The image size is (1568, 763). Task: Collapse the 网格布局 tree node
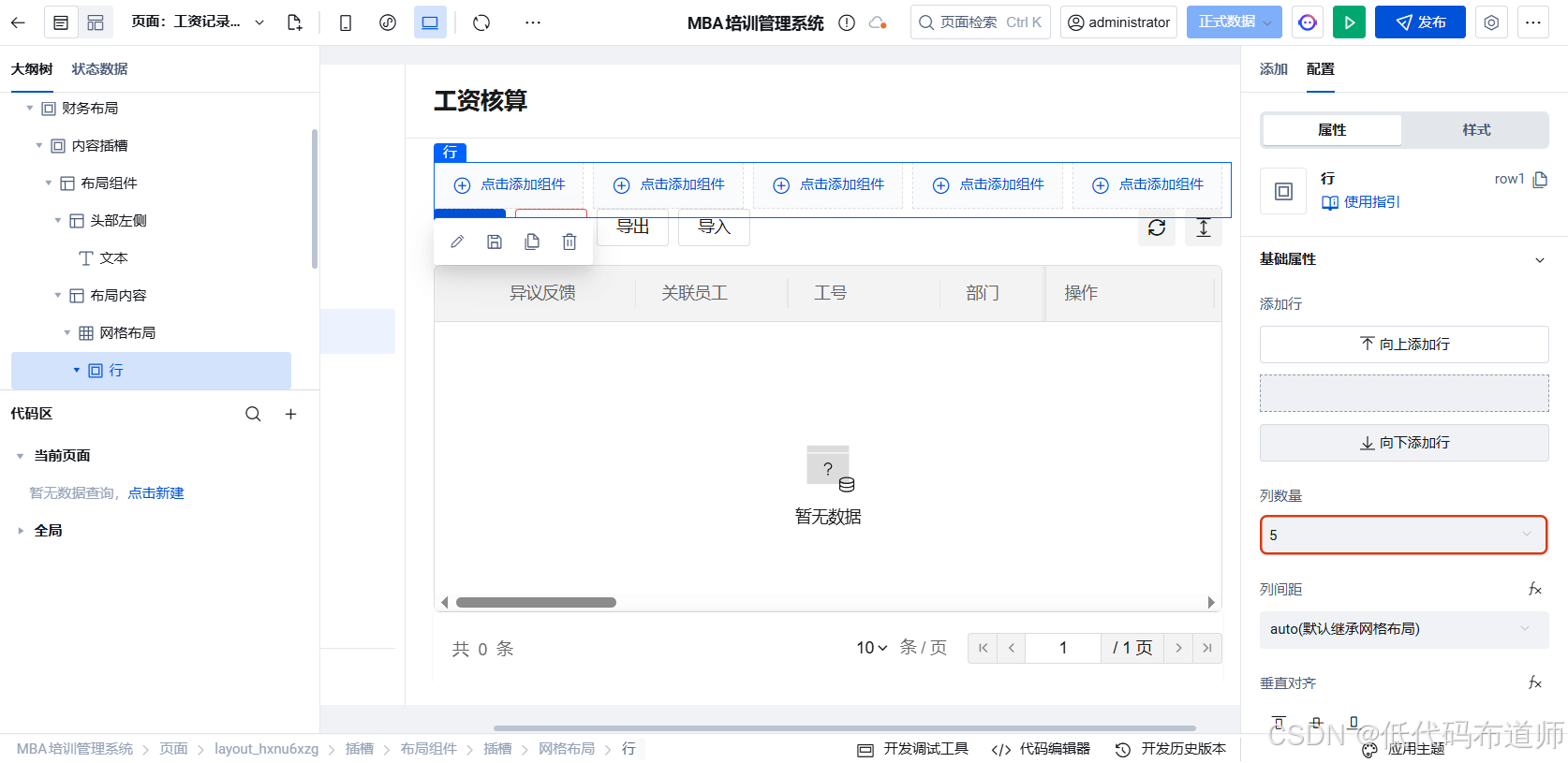tap(67, 333)
